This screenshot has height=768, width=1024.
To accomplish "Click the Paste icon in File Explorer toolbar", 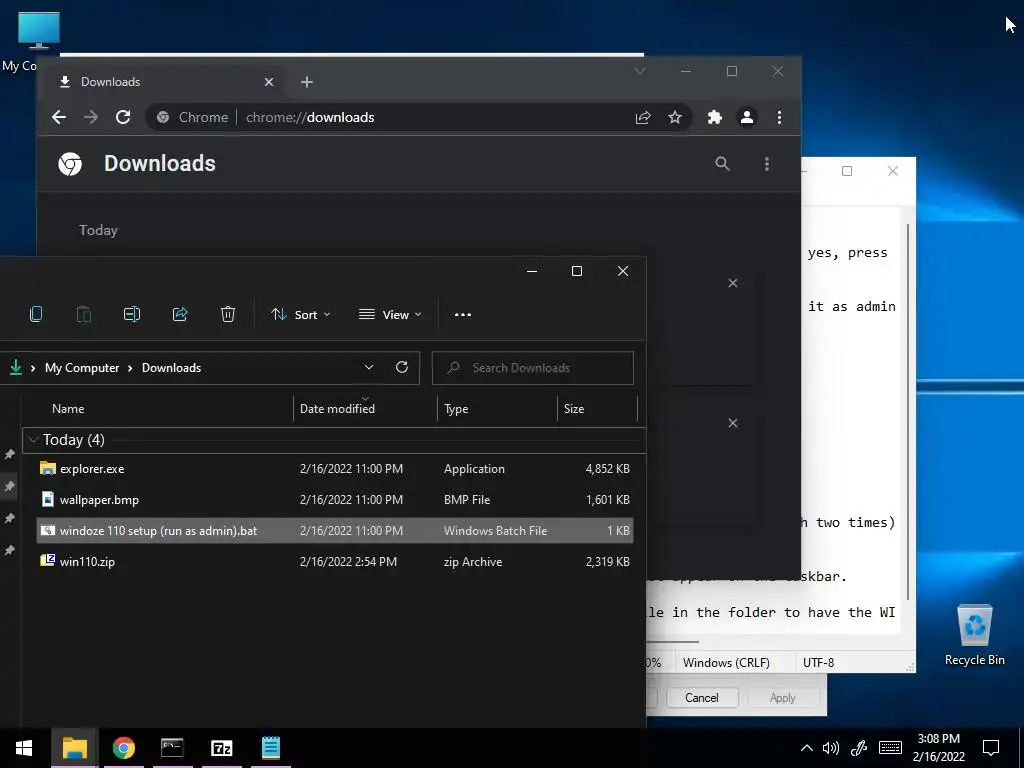I will (x=84, y=314).
